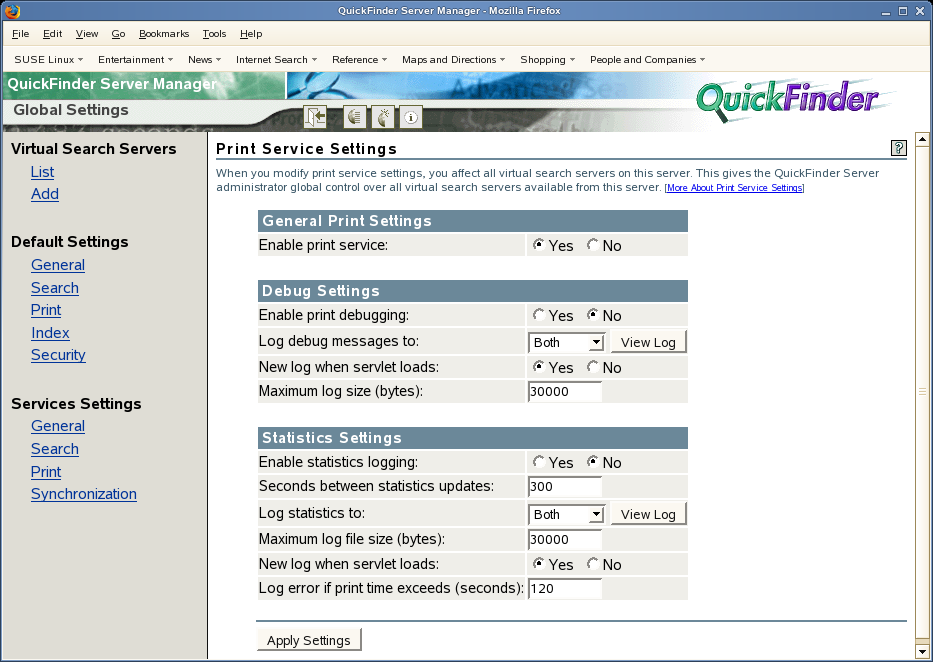The width and height of the screenshot is (933, 662).
Task: Select No for Debug New log when servlet loads
Action: pyautogui.click(x=593, y=366)
